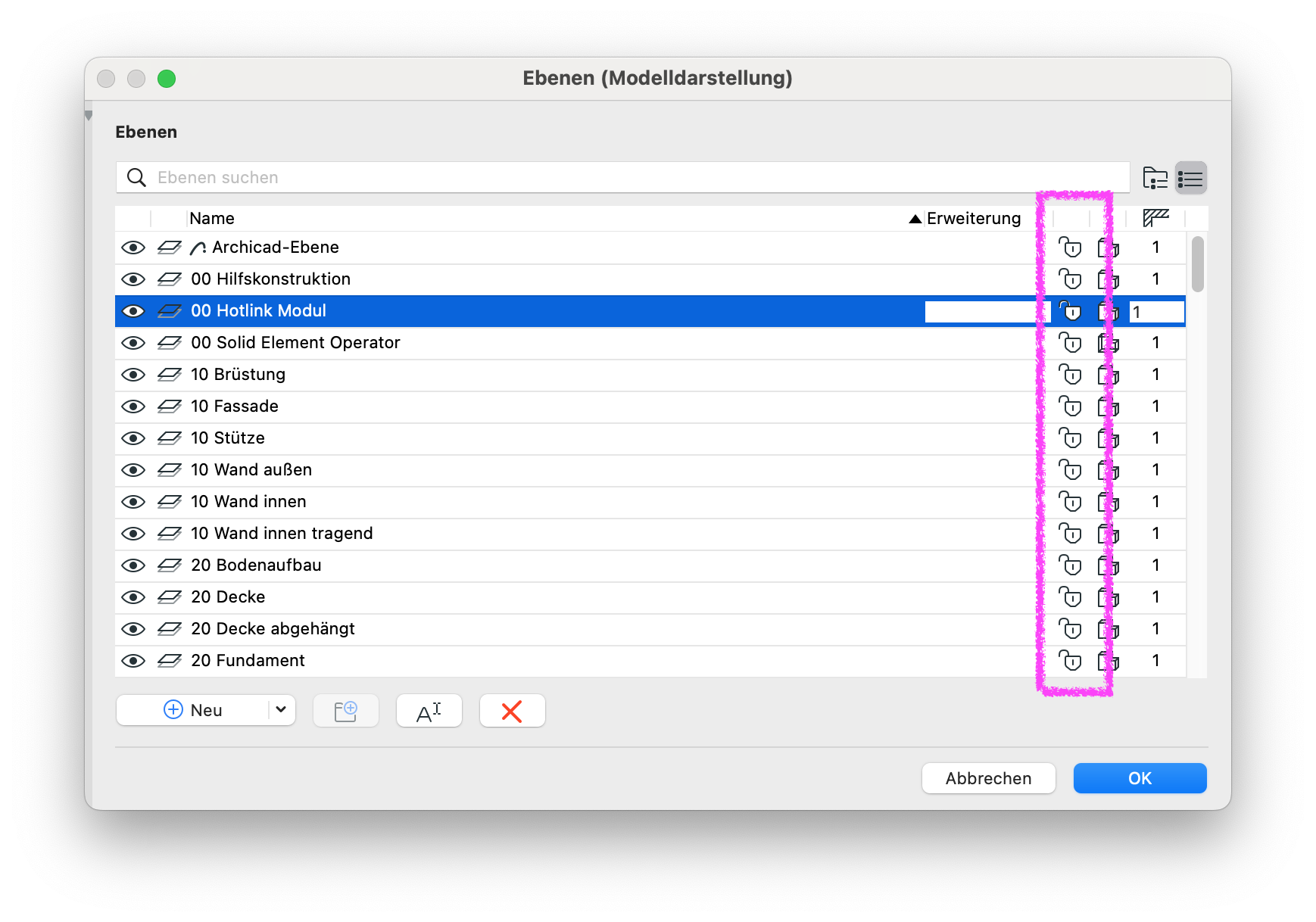Sort by the Erweiterung column header arrow
The height and width of the screenshot is (922, 1316).
pyautogui.click(x=915, y=219)
